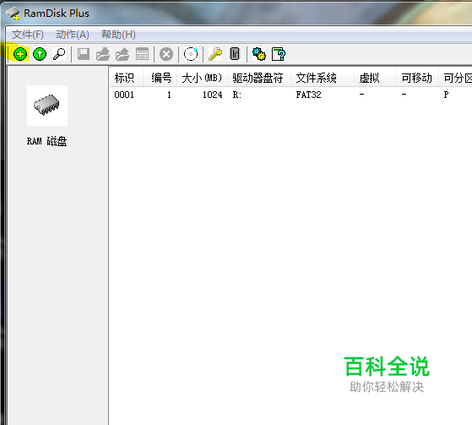Screen dimensions: 472x425
Task: Click the greyed drive format toolbar icon
Action: point(142,54)
